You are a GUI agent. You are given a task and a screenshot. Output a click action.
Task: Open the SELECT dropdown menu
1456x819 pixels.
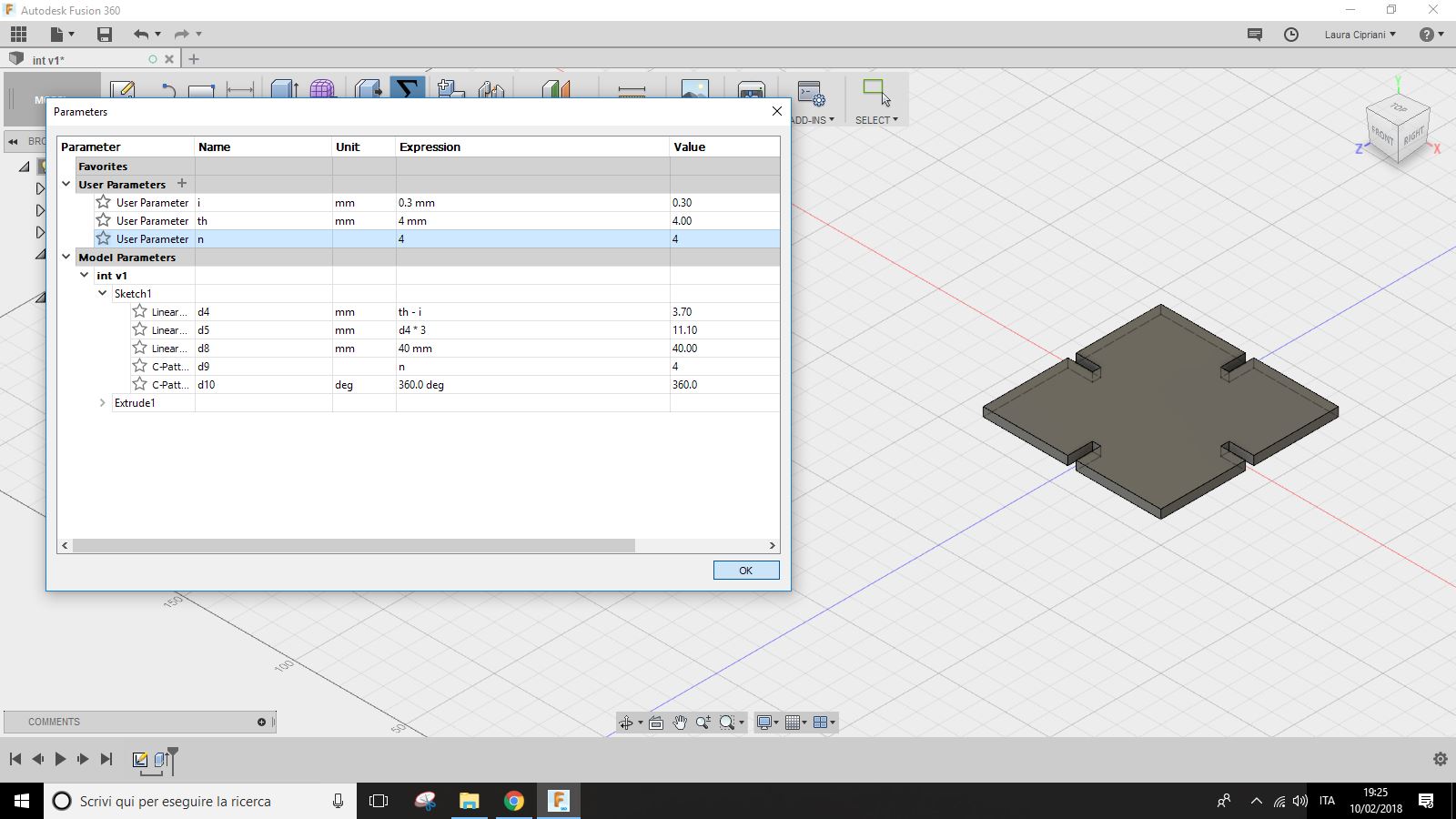(876, 120)
